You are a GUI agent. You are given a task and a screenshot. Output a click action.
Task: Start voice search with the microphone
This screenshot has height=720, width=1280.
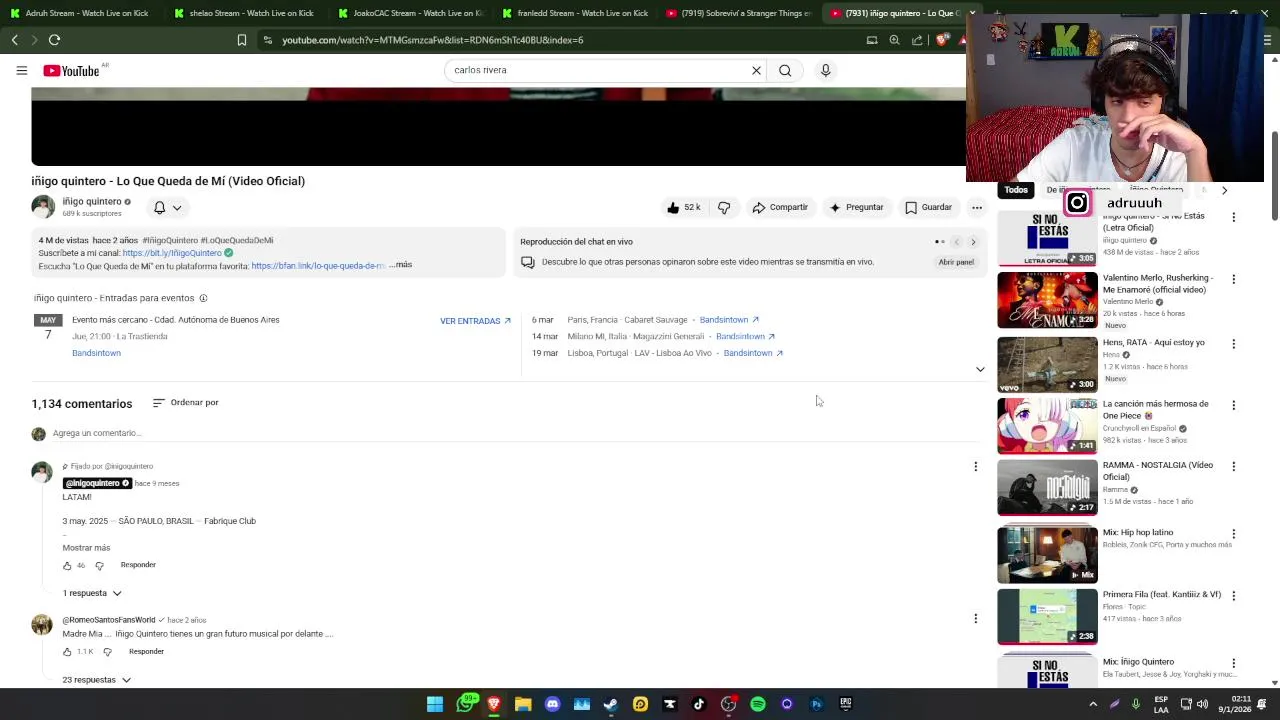coord(825,70)
